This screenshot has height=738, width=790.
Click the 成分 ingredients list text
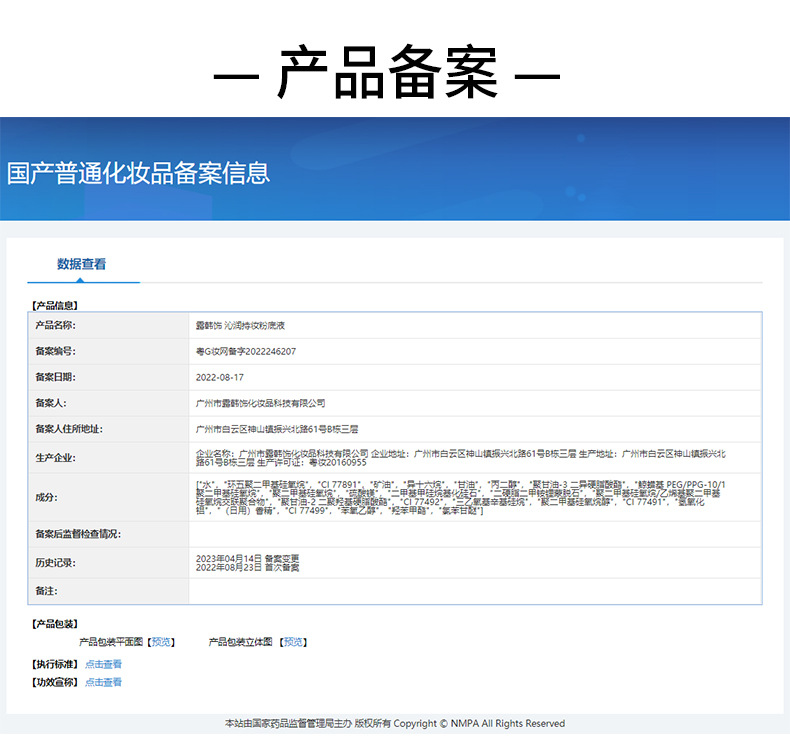[460, 497]
